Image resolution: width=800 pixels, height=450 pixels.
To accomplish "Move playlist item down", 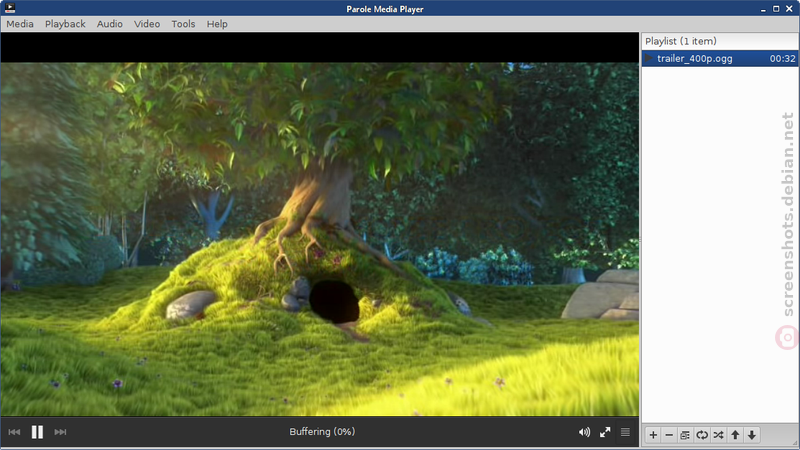I will tap(752, 435).
